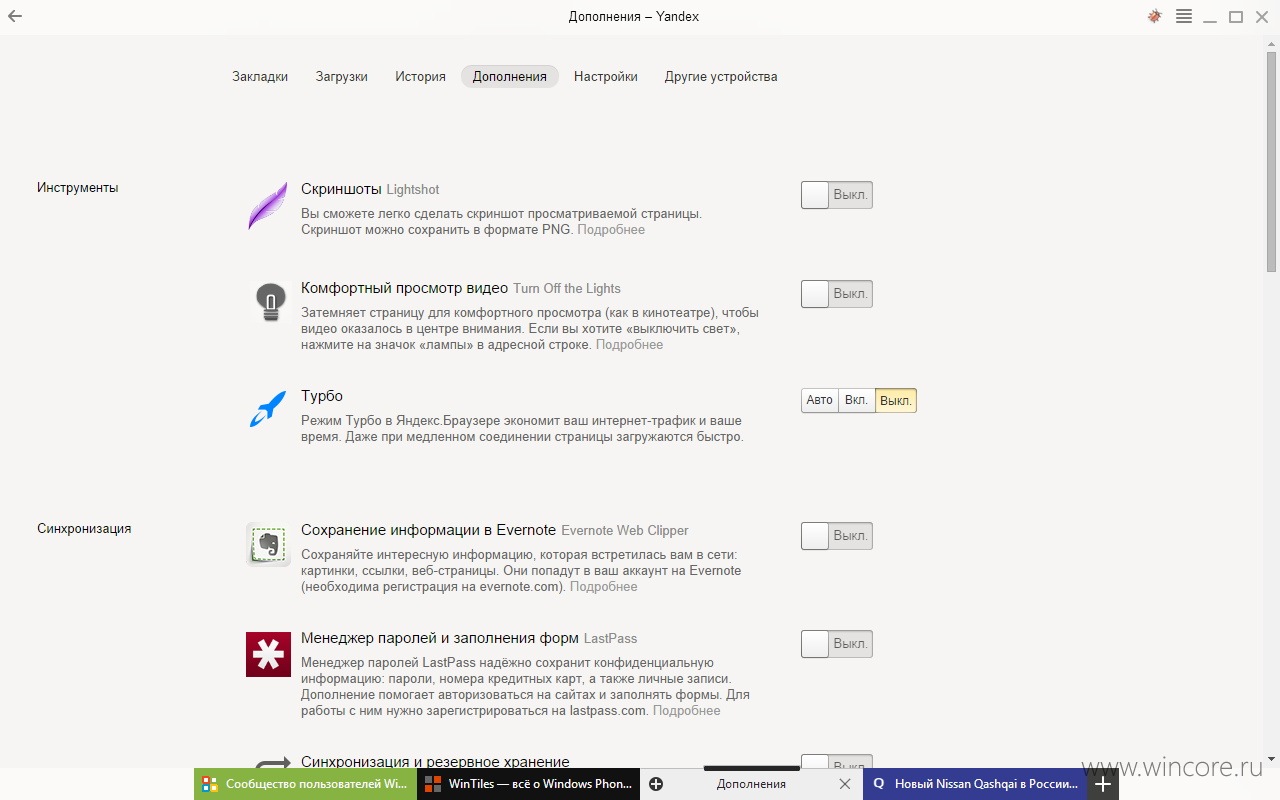Screen dimensions: 1280x800
Task: Open Подробнее link for LastPass
Action: 686,711
